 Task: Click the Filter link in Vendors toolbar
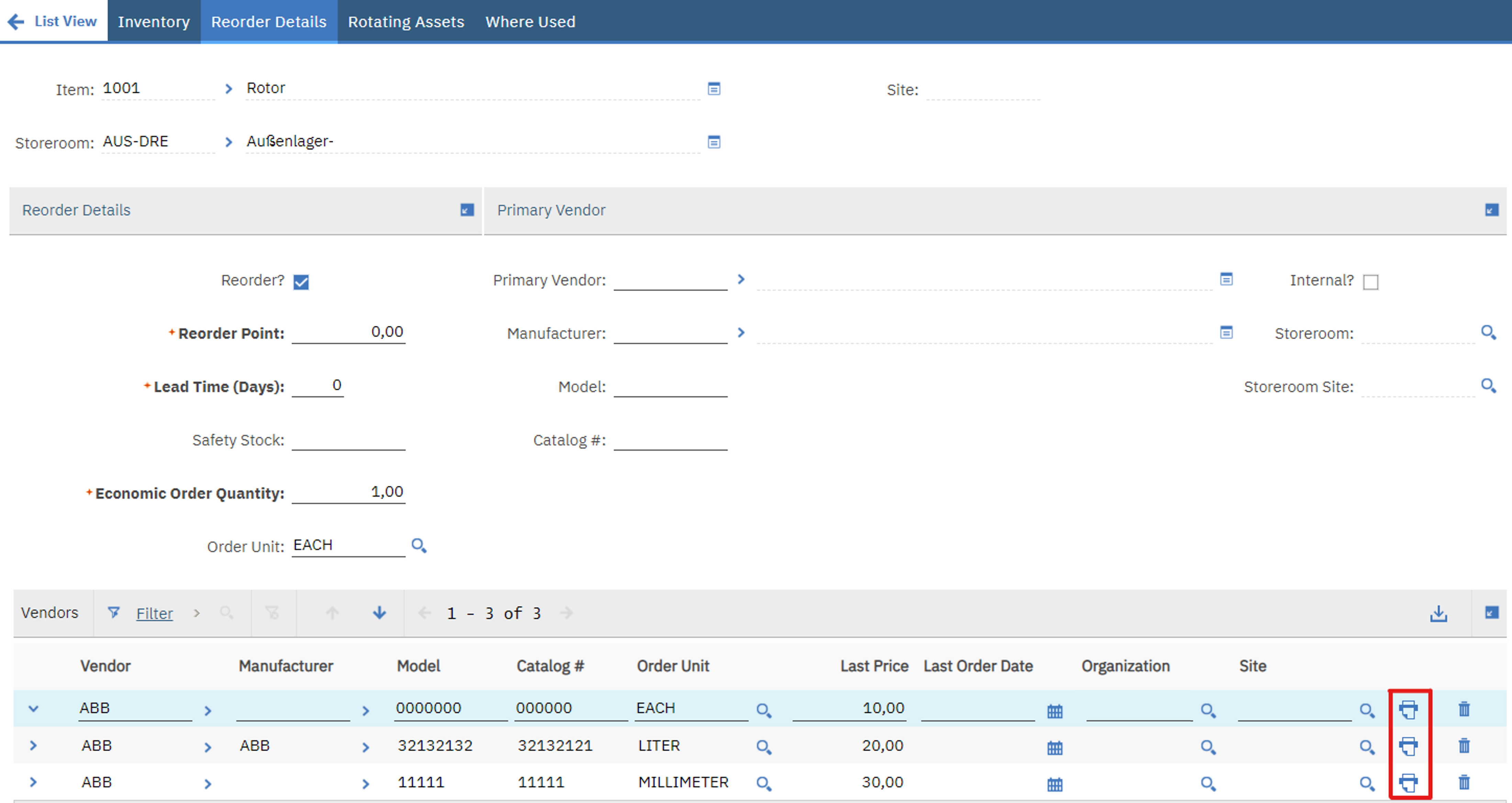pos(154,613)
